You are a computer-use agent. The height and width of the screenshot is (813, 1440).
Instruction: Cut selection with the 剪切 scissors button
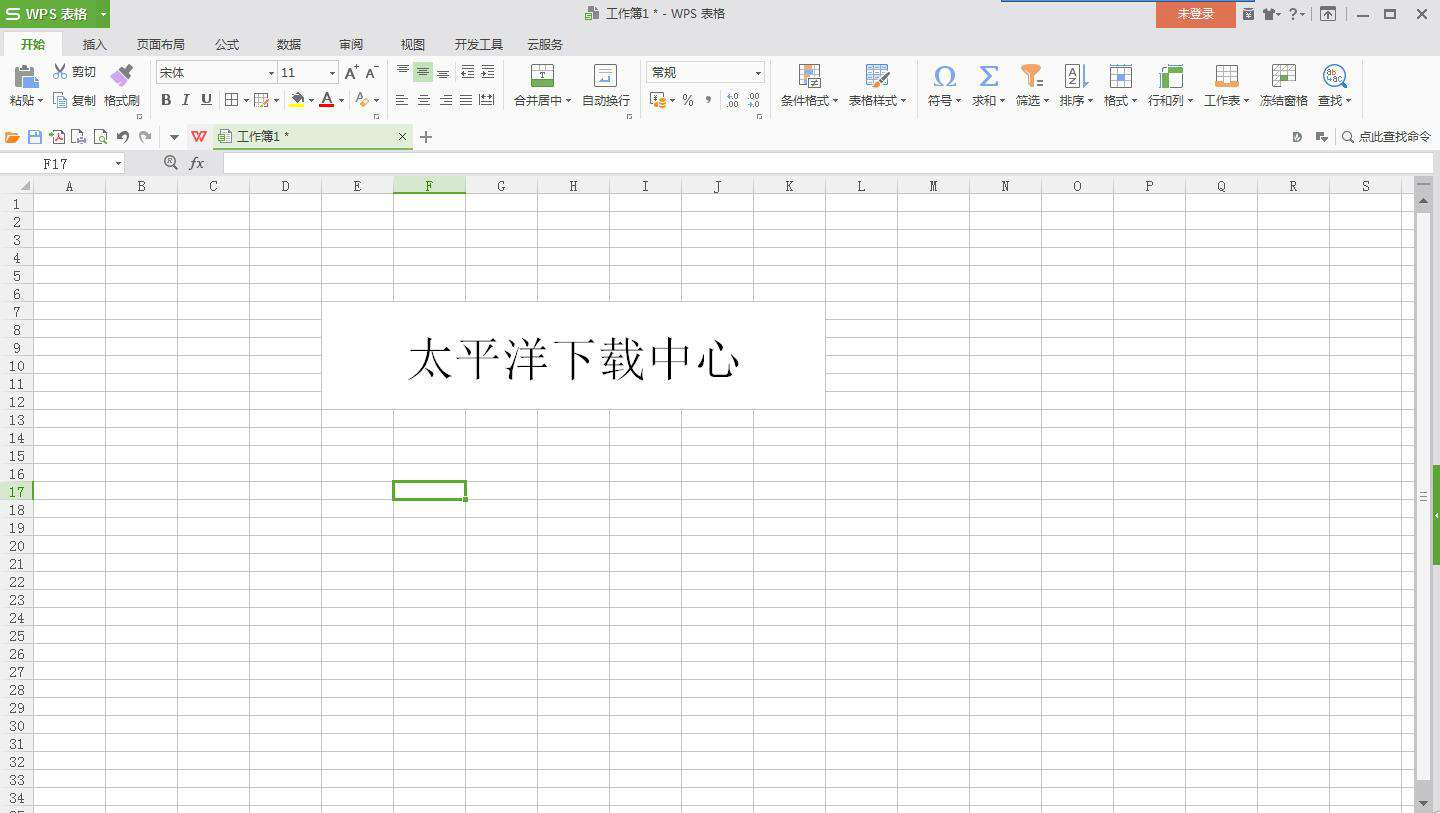pyautogui.click(x=74, y=72)
